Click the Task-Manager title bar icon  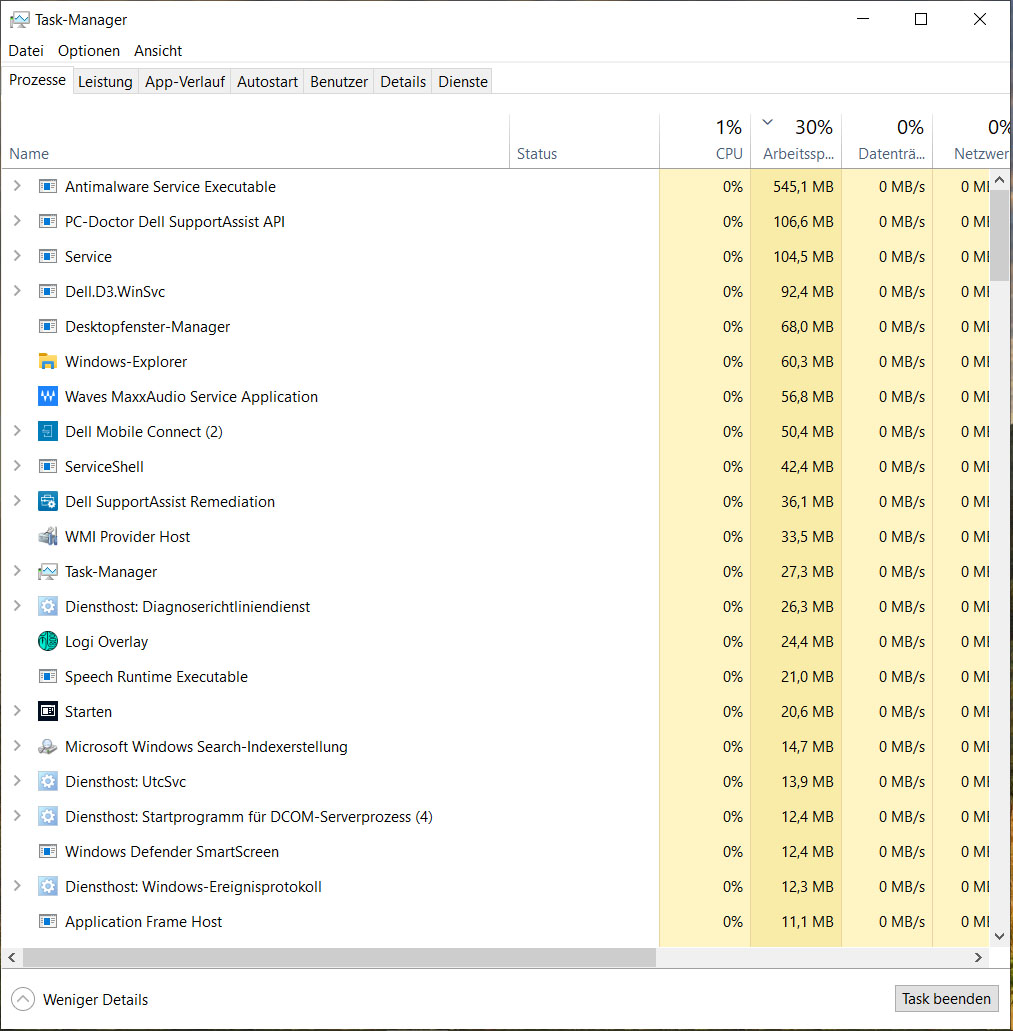[x=19, y=20]
